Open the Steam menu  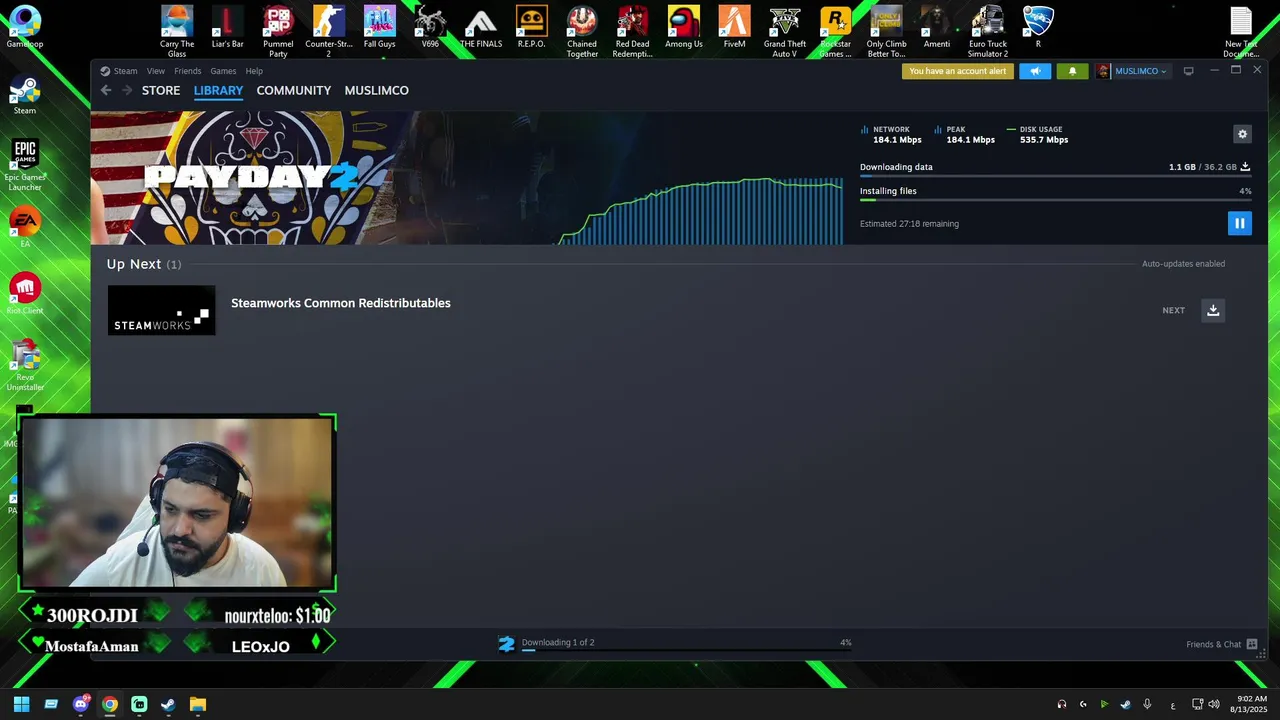[x=125, y=71]
